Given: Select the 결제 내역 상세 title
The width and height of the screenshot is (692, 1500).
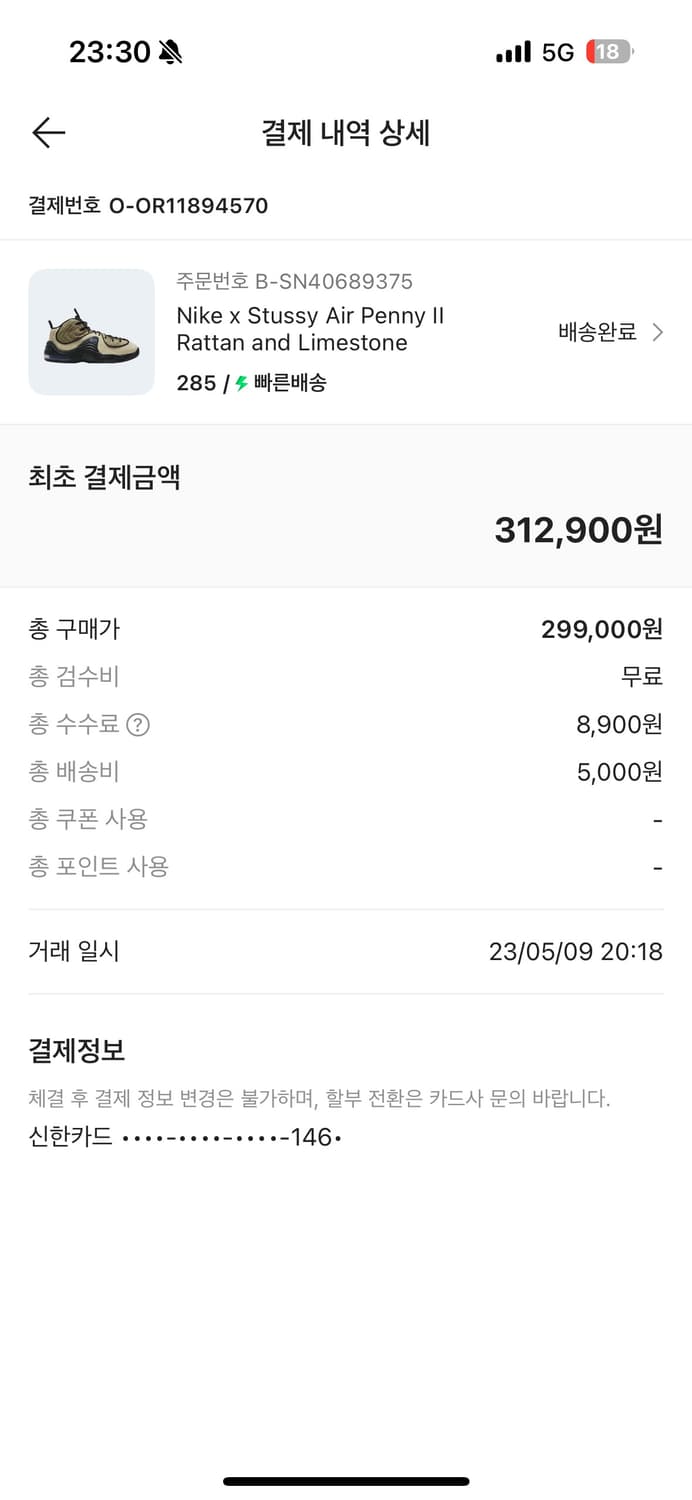Looking at the screenshot, I should click(x=346, y=133).
